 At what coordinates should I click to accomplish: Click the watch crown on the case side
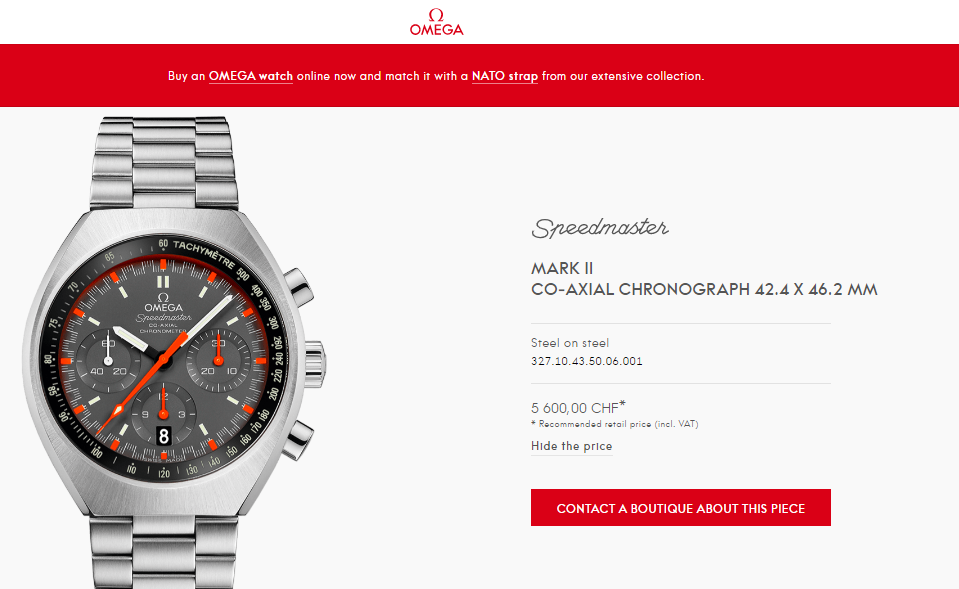[x=316, y=365]
